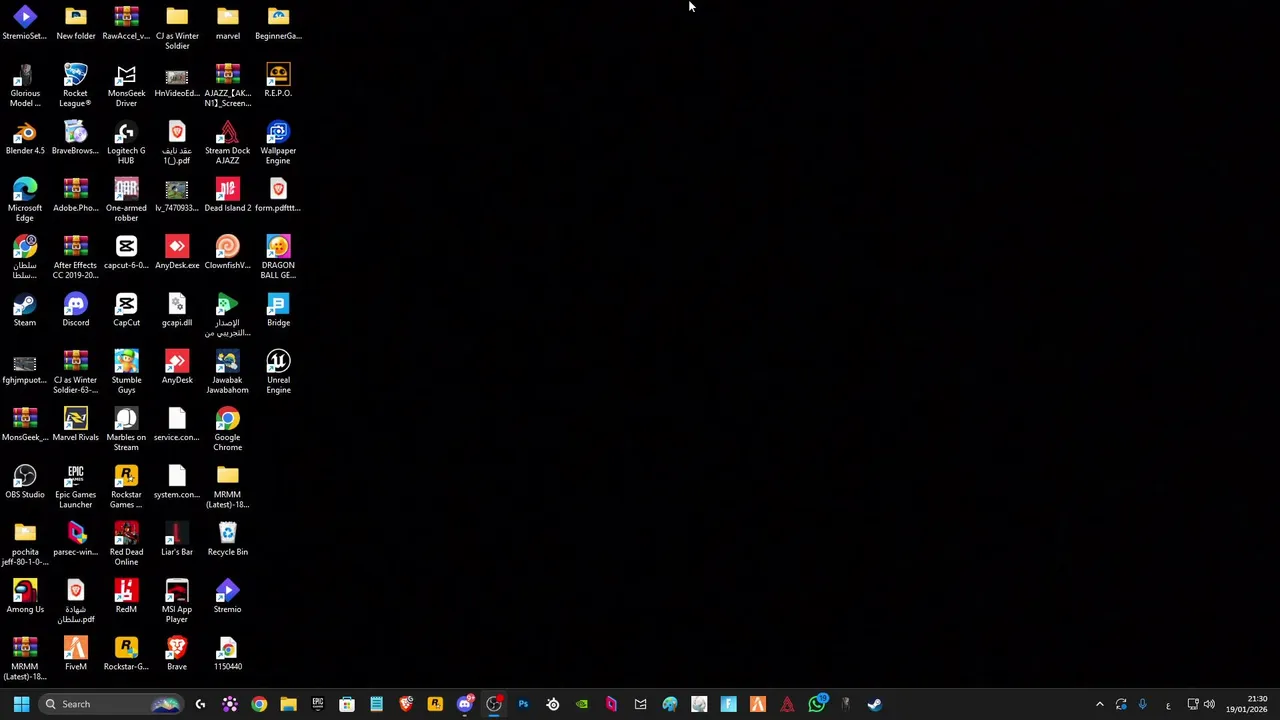Viewport: 1280px width, 720px height.
Task: Select the Dead Island 2 desktop icon
Action: (227, 196)
